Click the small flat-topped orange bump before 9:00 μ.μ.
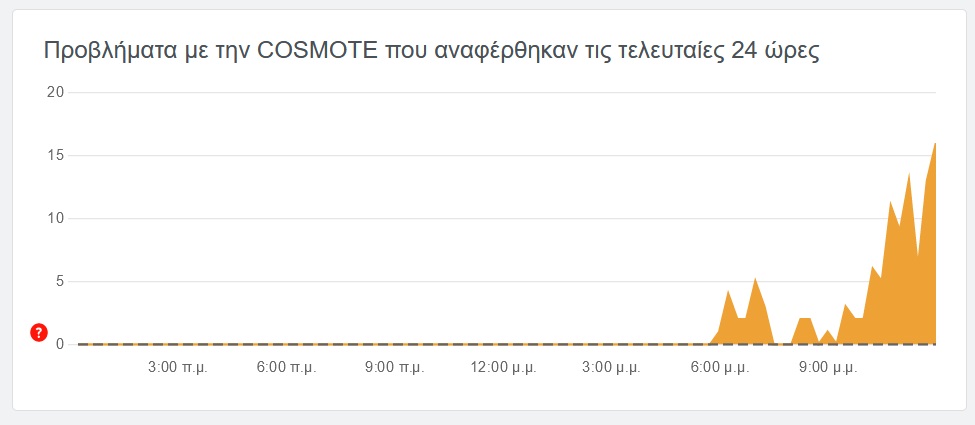This screenshot has width=975, height=425. [x=805, y=319]
